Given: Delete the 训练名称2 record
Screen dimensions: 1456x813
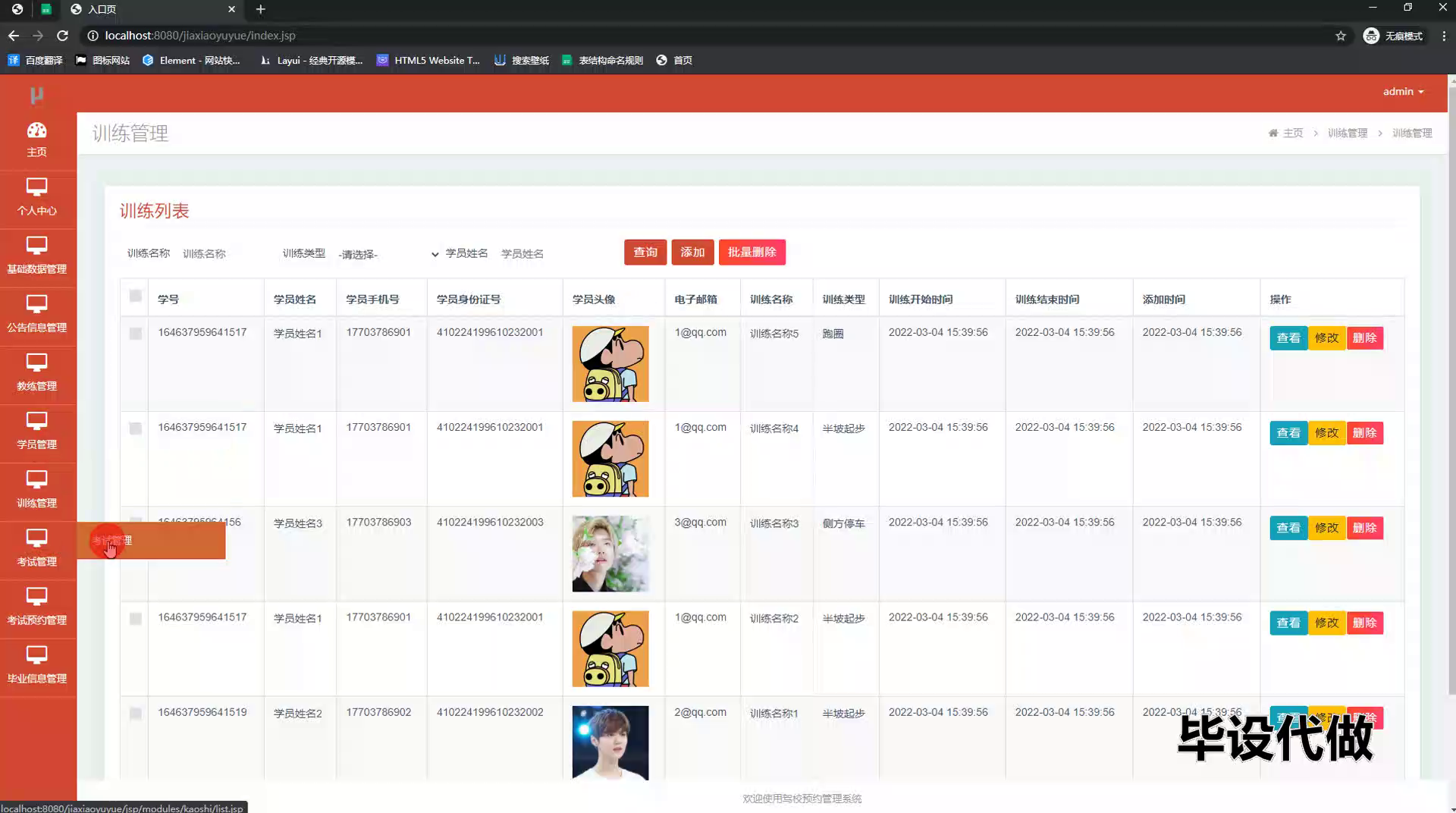Looking at the screenshot, I should pyautogui.click(x=1365, y=623).
